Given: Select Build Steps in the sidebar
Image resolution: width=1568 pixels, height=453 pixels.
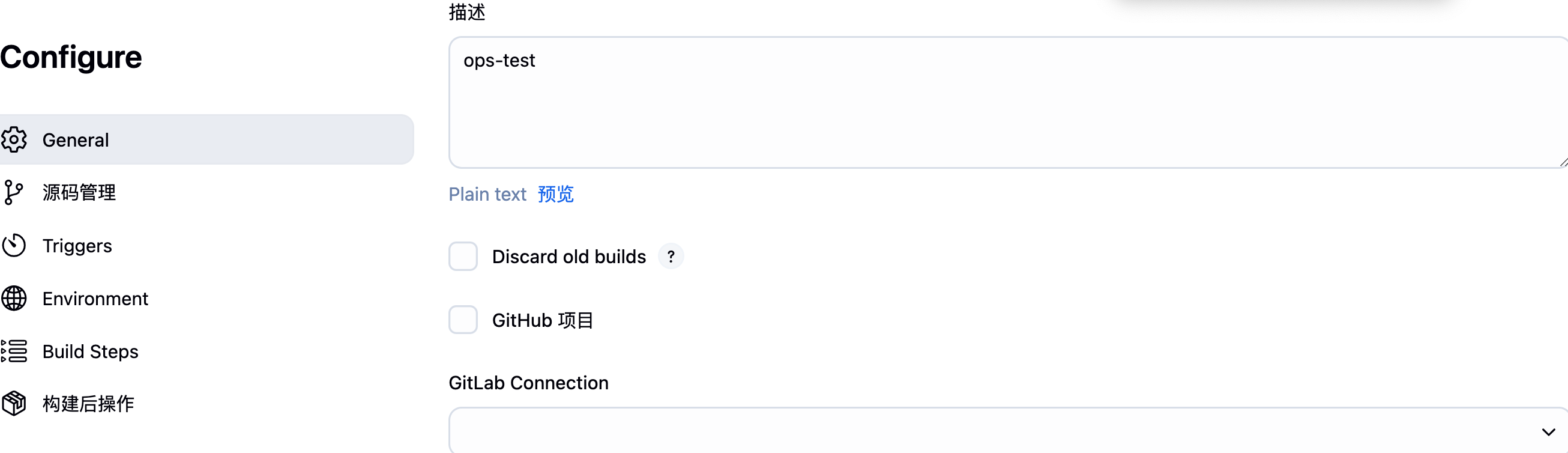Looking at the screenshot, I should click(90, 351).
